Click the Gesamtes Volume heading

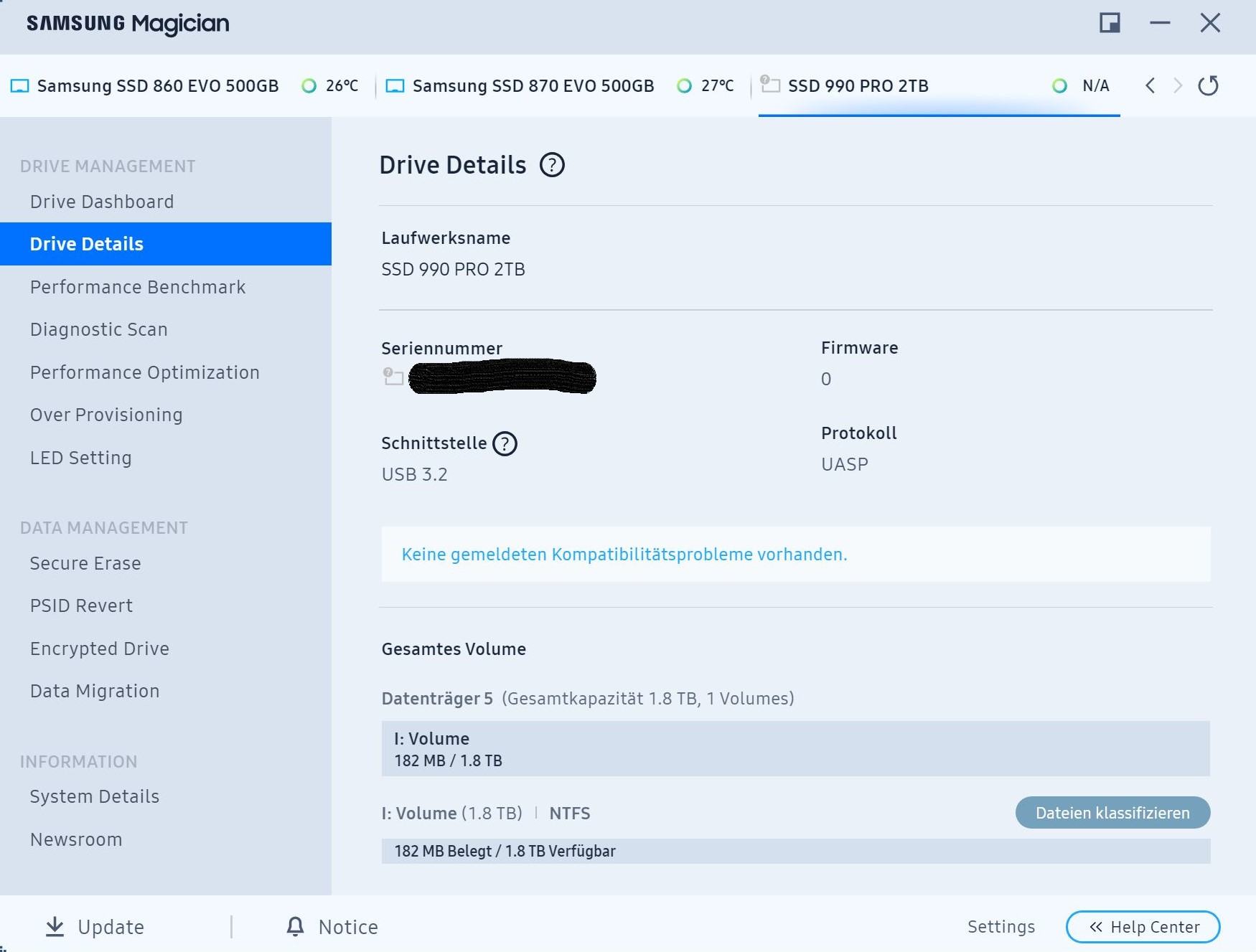454,649
